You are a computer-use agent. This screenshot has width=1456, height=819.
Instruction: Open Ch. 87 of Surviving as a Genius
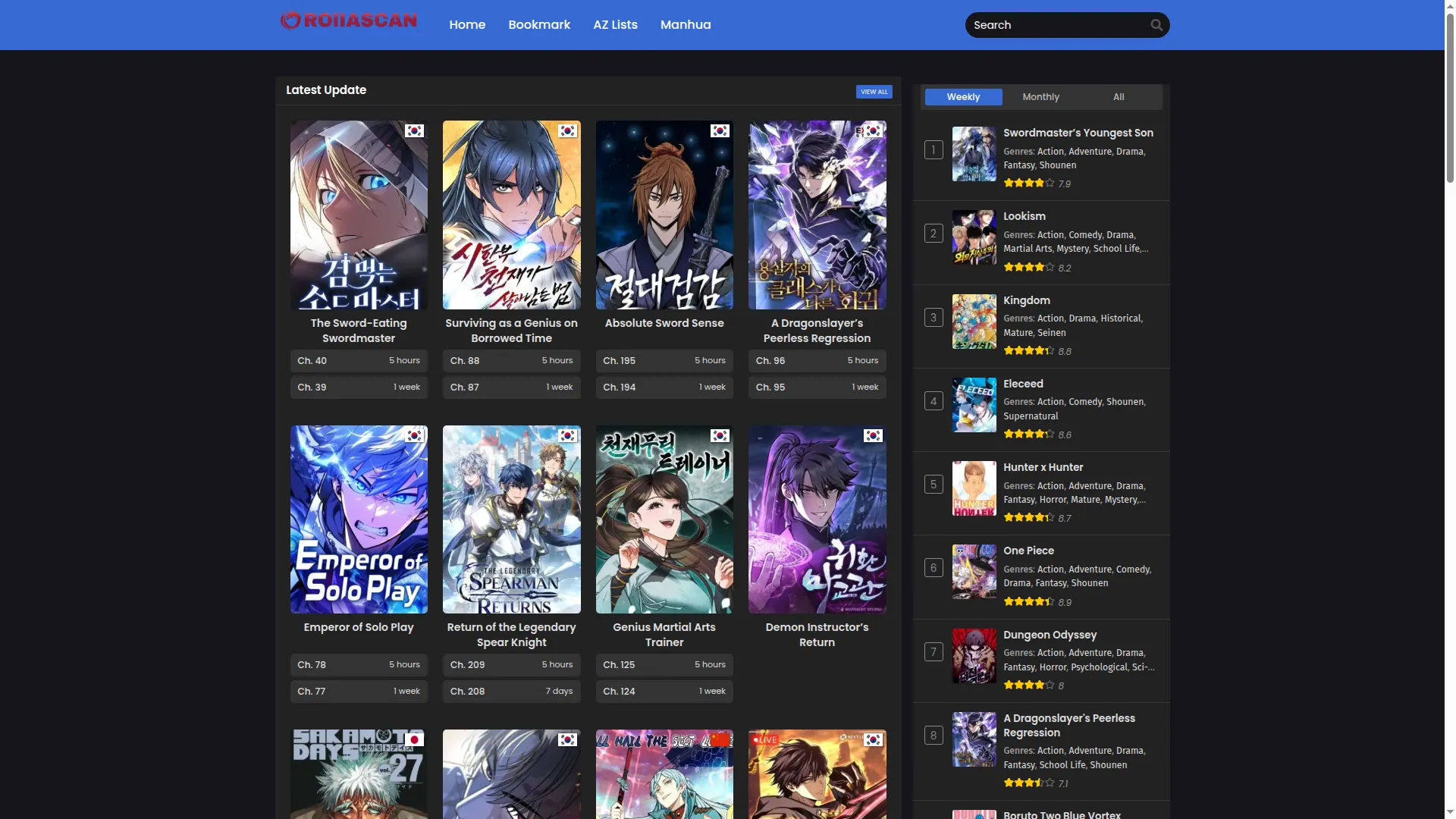tap(512, 388)
